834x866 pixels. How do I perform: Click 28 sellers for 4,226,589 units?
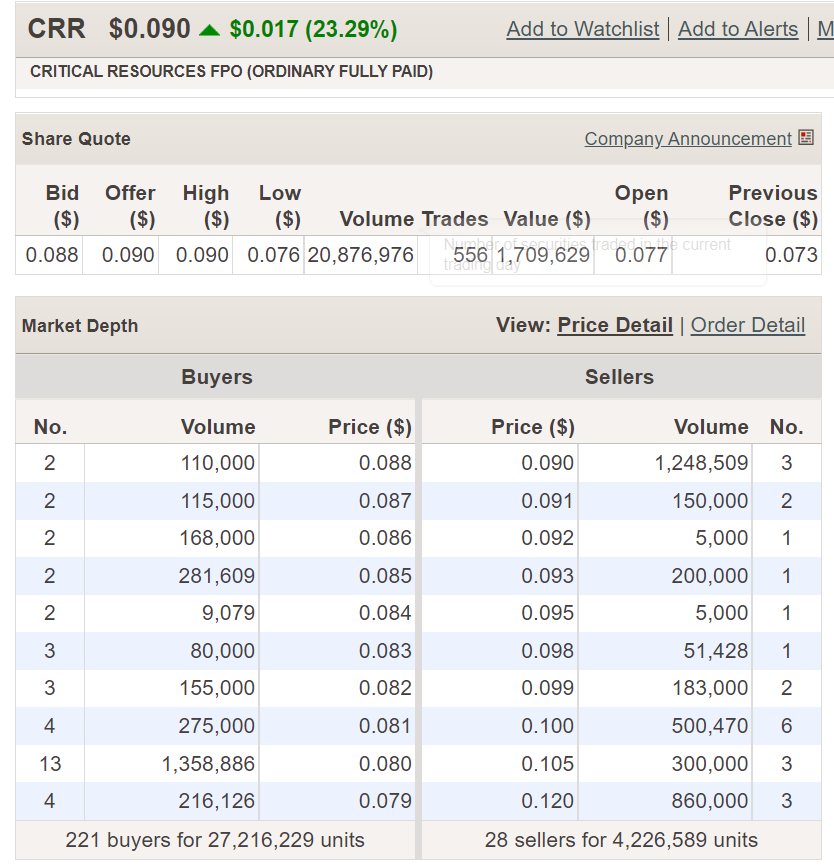tap(621, 840)
